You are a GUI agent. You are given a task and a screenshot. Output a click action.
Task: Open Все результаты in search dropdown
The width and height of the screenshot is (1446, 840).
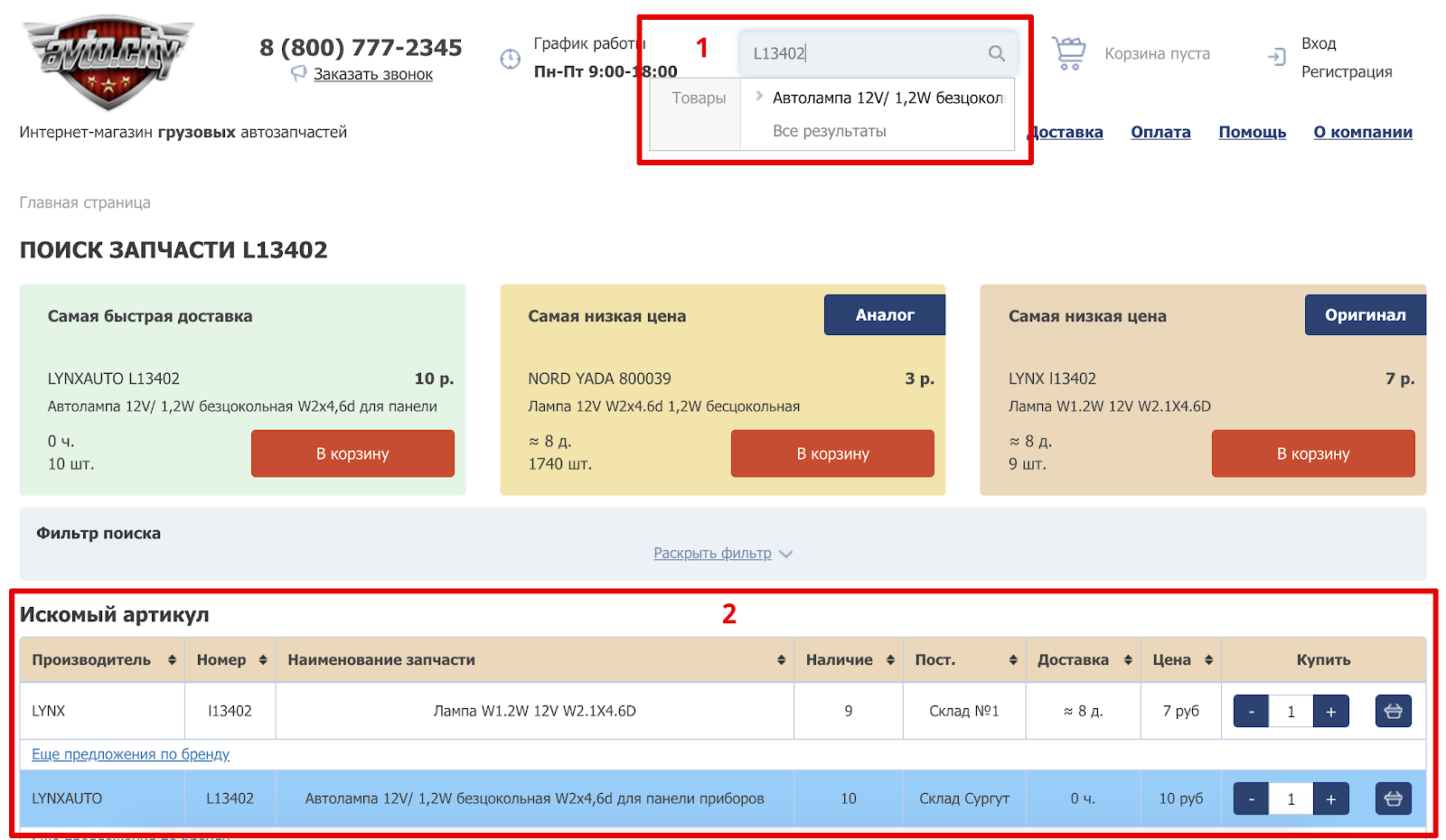tap(829, 131)
